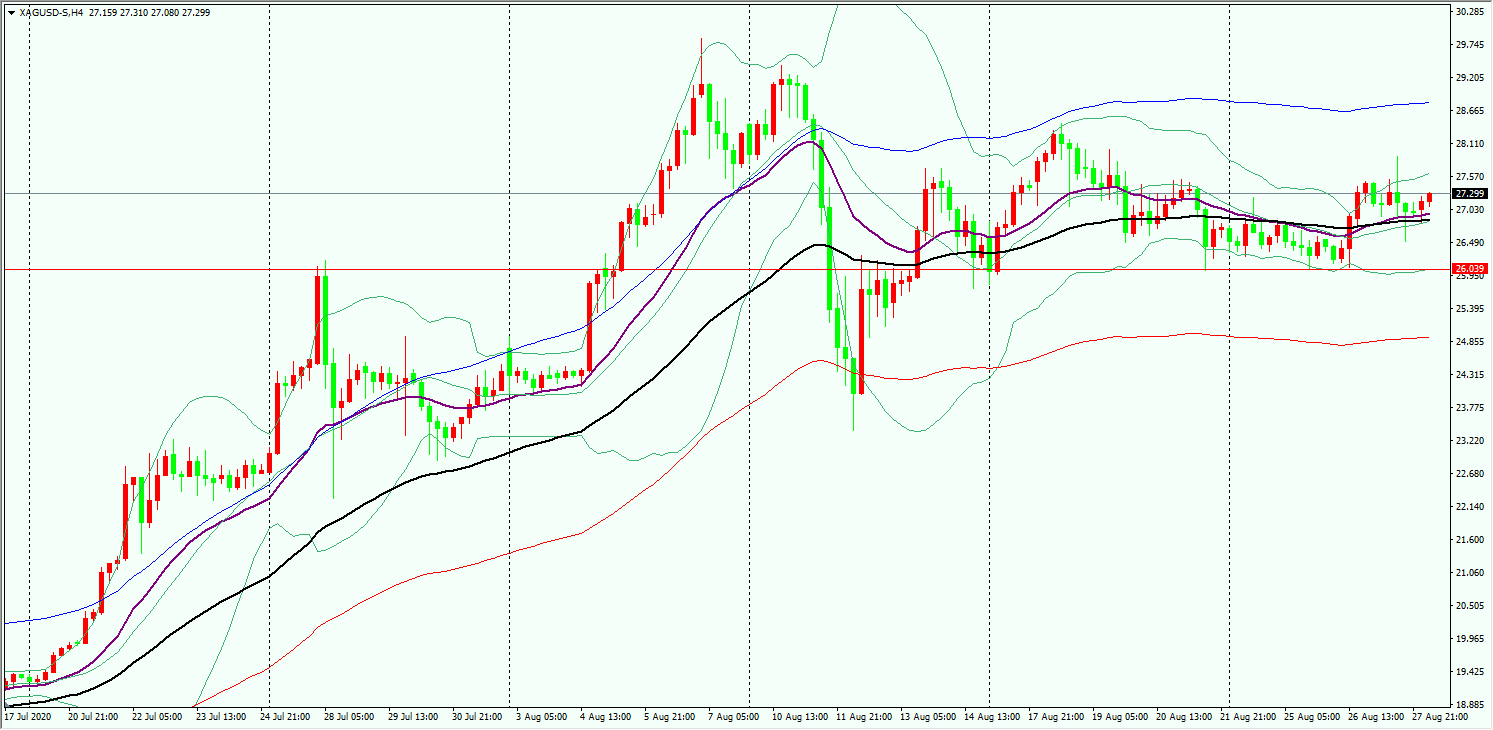Image resolution: width=1493 pixels, height=730 pixels.
Task: Click the 25.395 price axis label
Action: 1469,309
